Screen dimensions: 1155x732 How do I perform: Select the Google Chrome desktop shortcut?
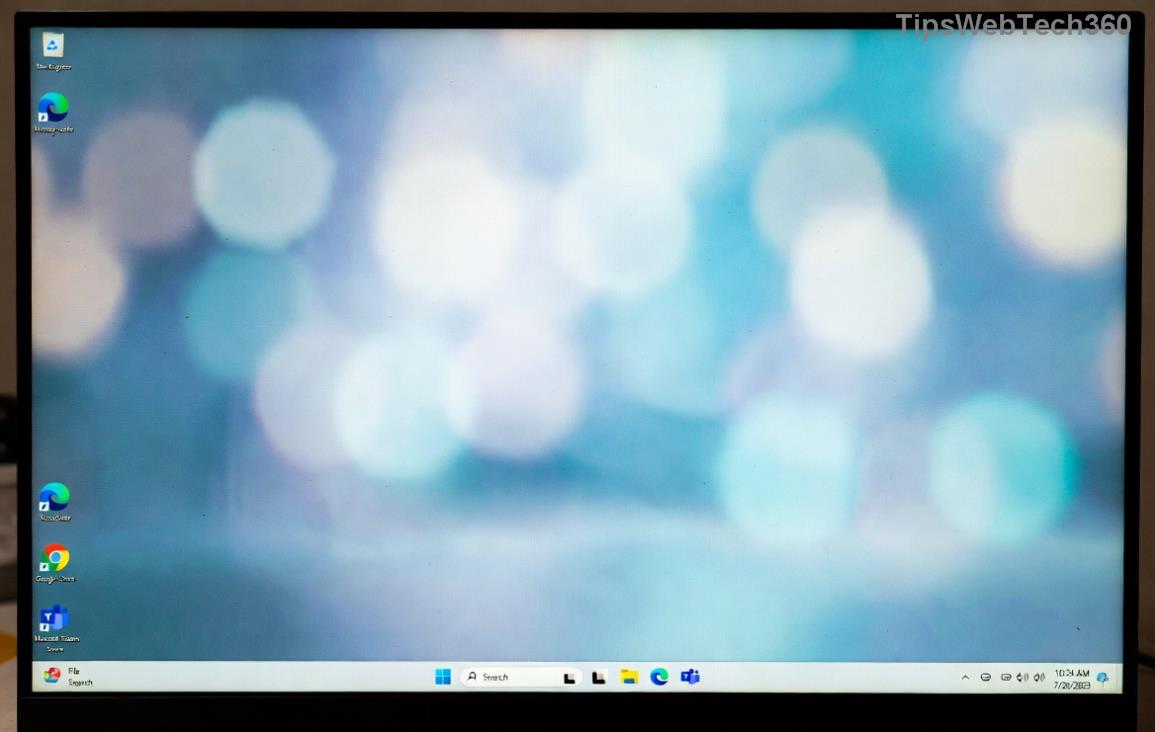(55, 558)
